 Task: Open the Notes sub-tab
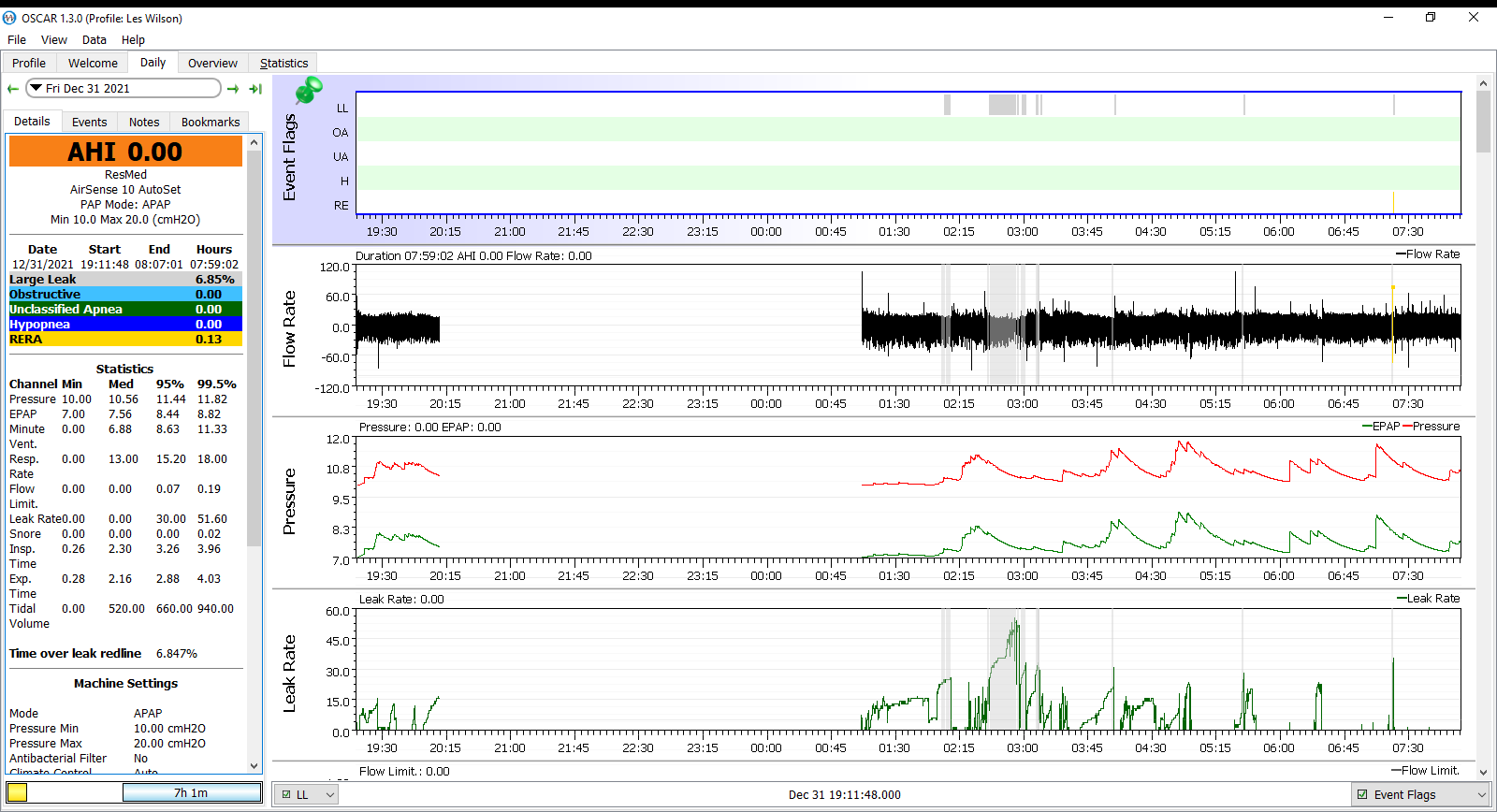tap(144, 122)
